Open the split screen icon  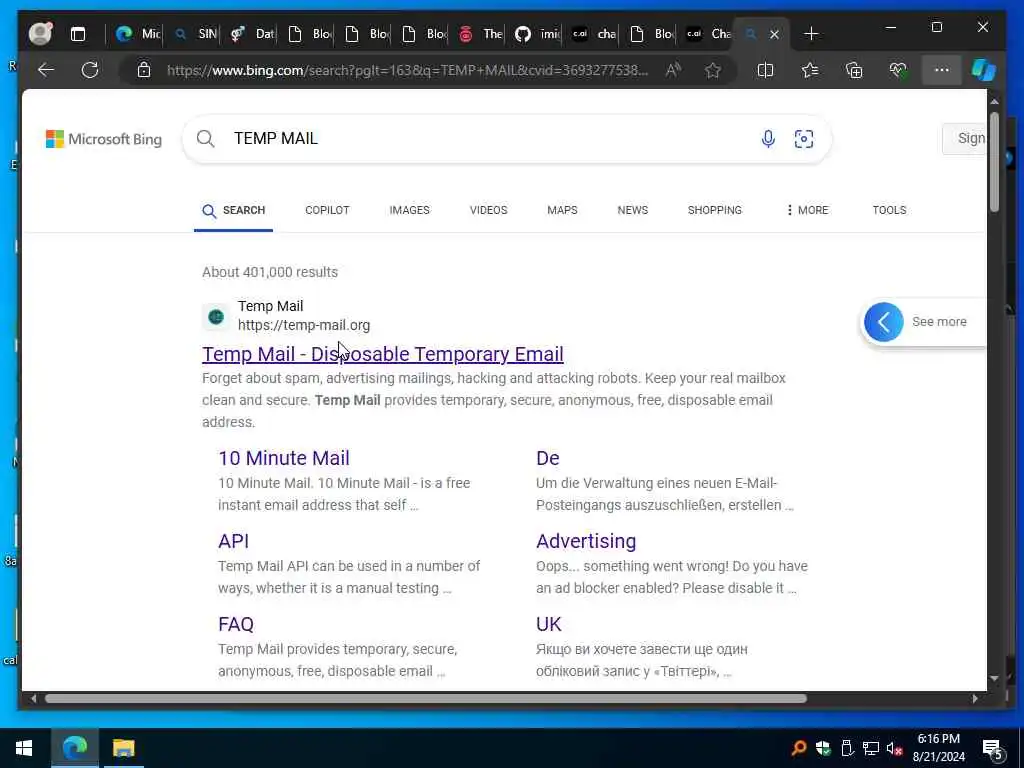point(765,70)
